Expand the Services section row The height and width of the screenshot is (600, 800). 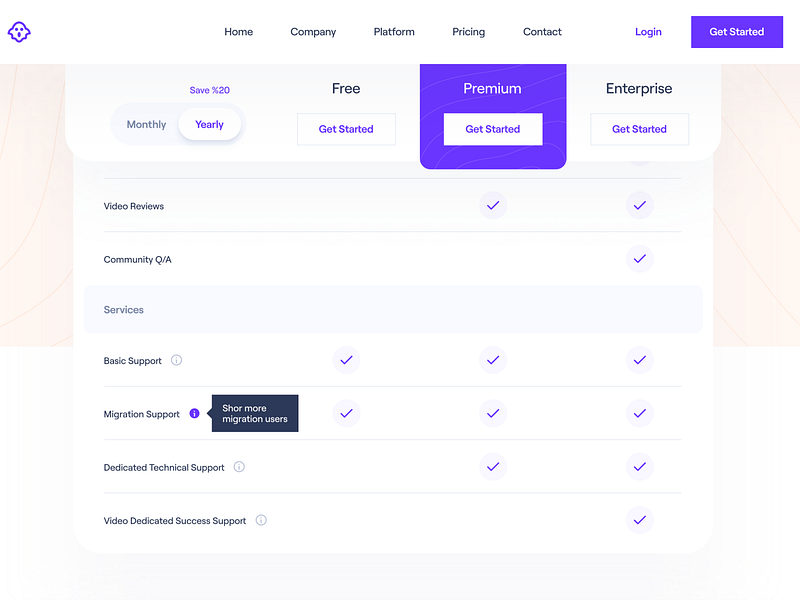[x=123, y=309]
